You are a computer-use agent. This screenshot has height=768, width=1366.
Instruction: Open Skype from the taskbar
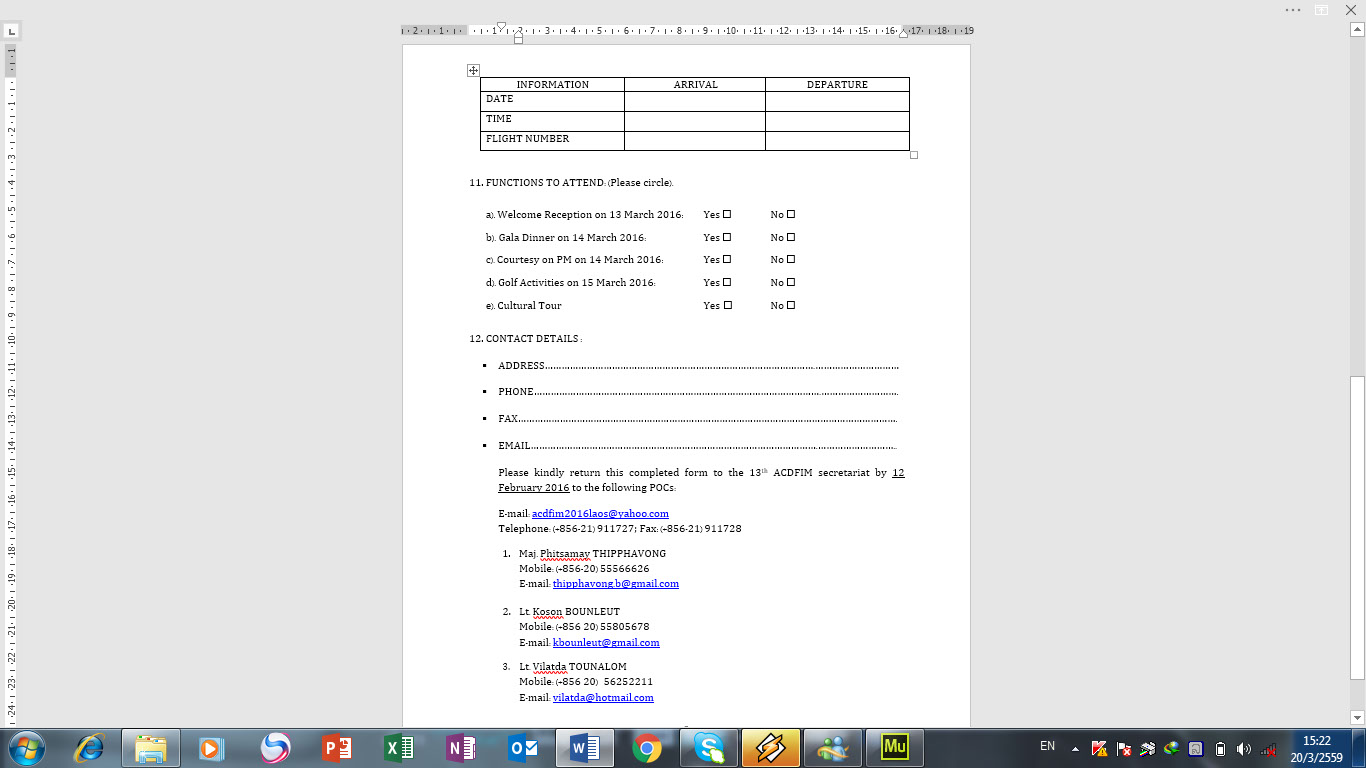coord(709,747)
